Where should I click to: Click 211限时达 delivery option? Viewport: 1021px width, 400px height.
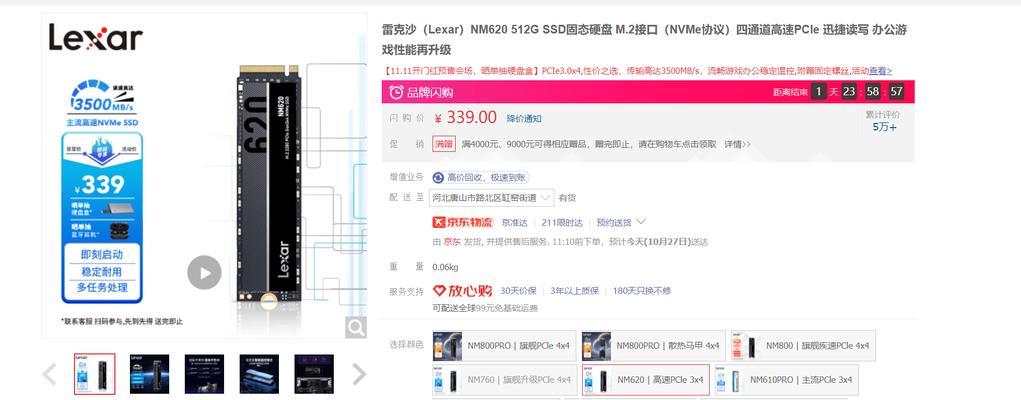(x=562, y=223)
